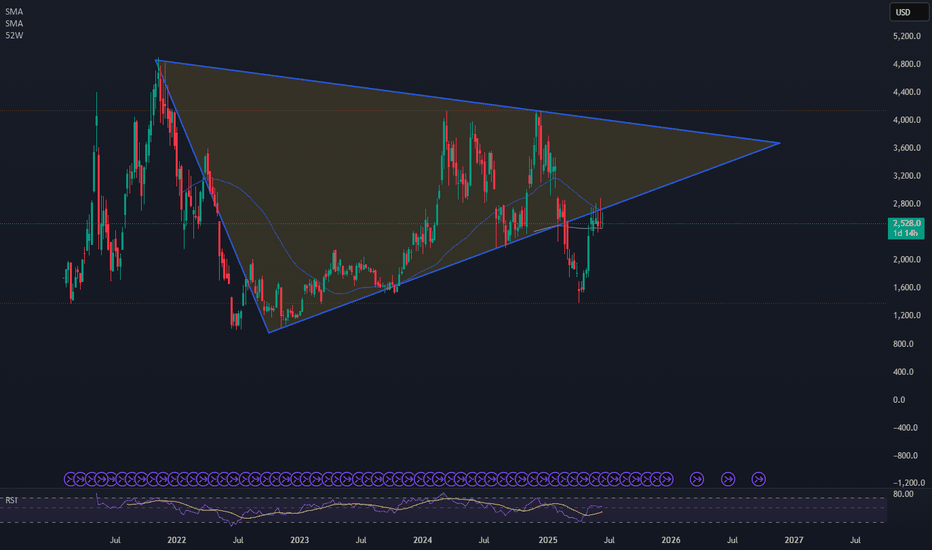Select the topmost SMA indicator legend
Viewport: 932px width, 550px height.
pos(14,12)
